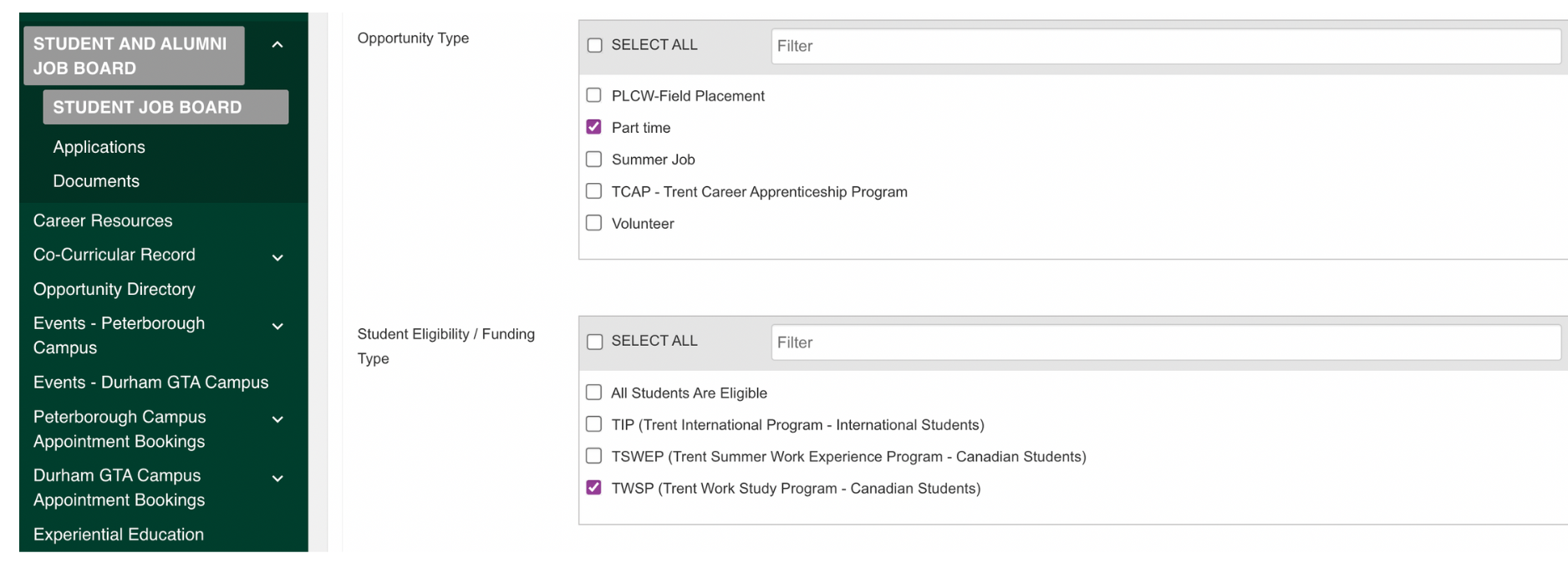This screenshot has width=1568, height=563.
Task: Check SELECT ALL under Student Eligibility
Action: [x=594, y=341]
